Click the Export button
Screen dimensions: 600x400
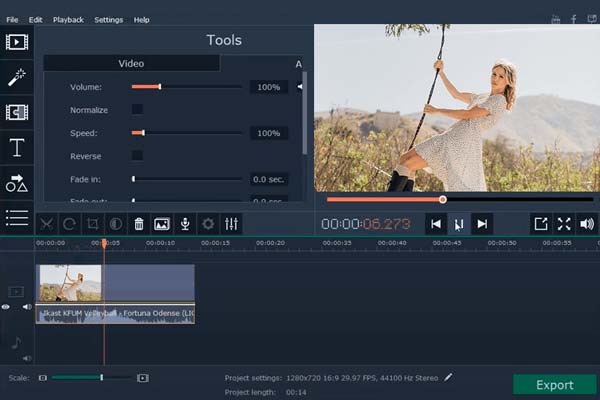554,385
